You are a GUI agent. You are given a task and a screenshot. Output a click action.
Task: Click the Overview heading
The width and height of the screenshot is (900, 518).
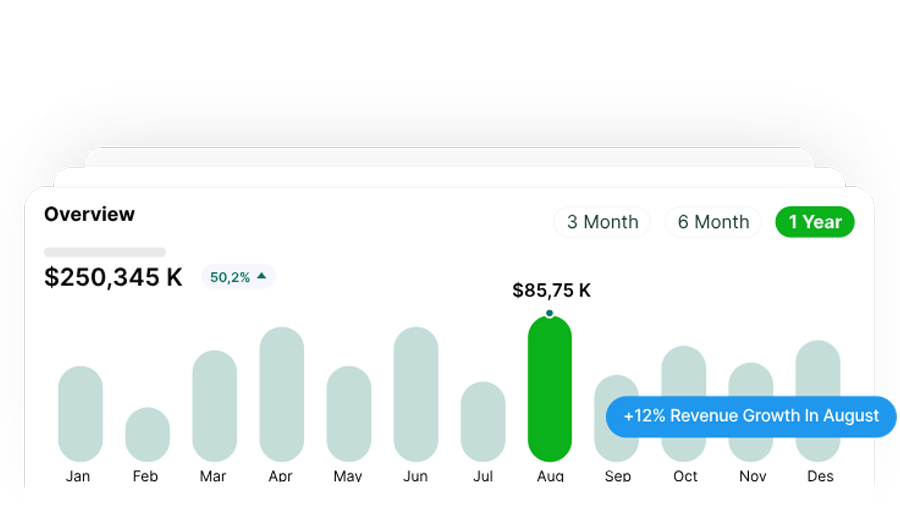89,214
